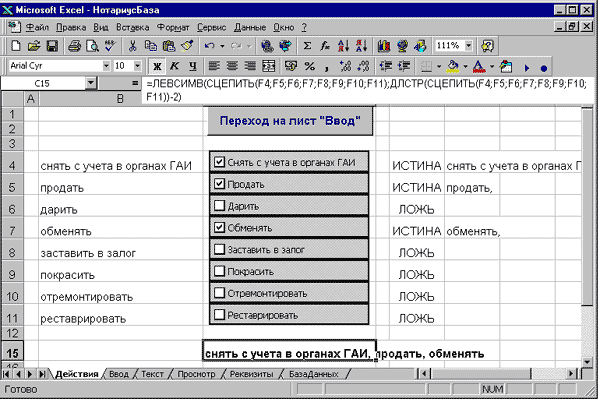This screenshot has height=402, width=600.
Task: Switch to the Просмотр sheet tab
Action: [x=196, y=374]
